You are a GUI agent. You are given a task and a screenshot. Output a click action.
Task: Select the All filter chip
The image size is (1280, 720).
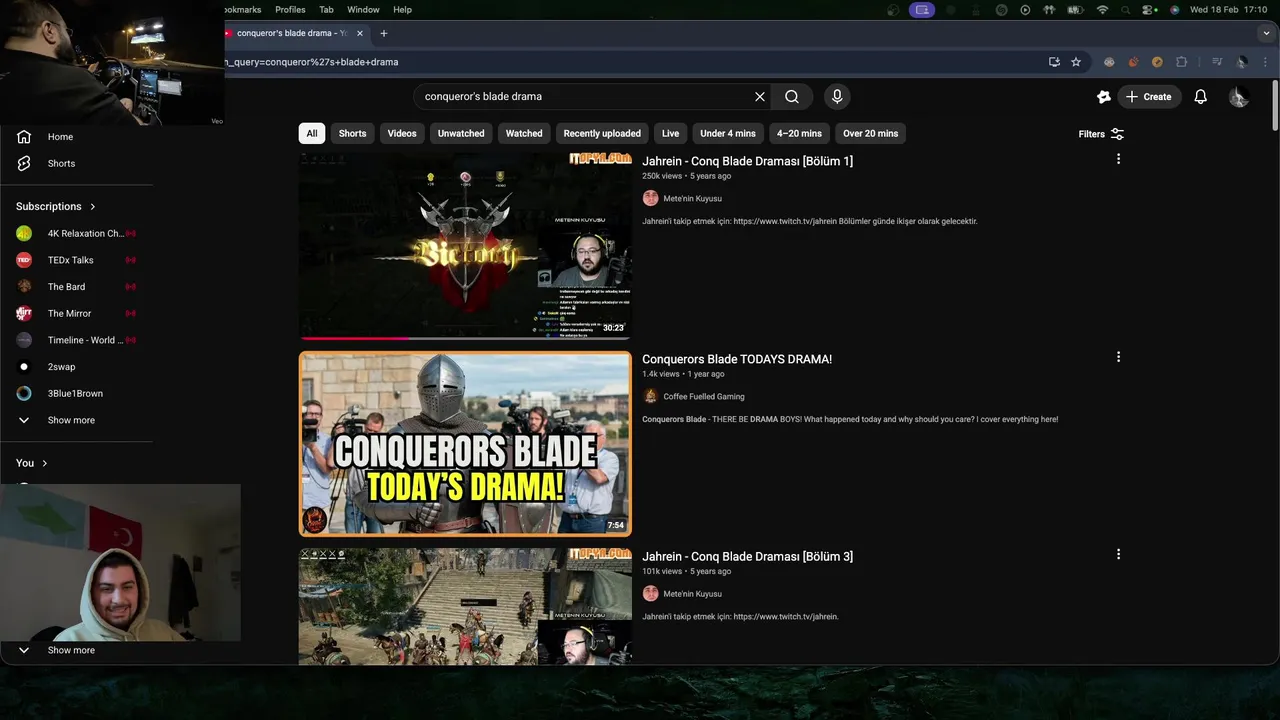pyautogui.click(x=312, y=133)
